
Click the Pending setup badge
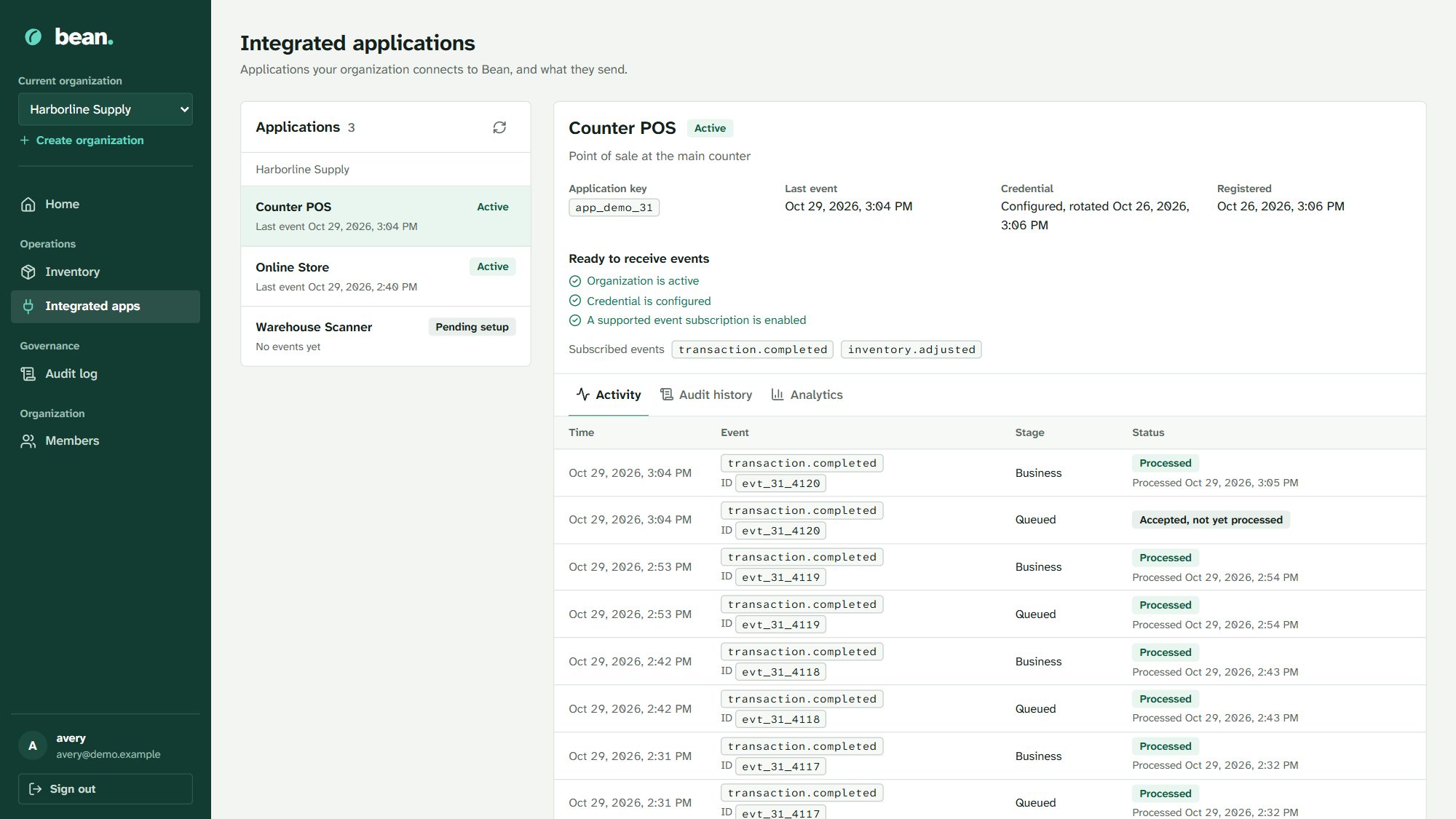click(472, 327)
